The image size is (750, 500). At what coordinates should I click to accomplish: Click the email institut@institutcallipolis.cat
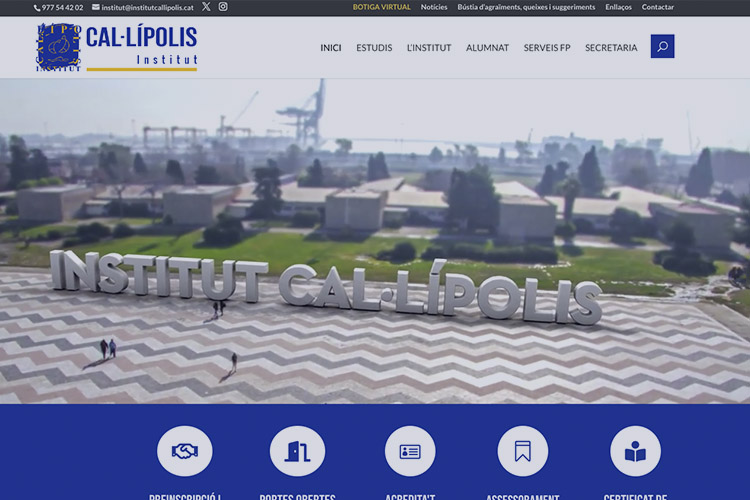pos(147,8)
